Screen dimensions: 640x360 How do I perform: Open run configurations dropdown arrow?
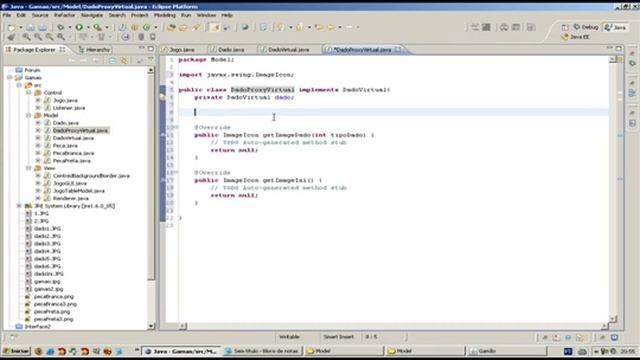click(88, 27)
